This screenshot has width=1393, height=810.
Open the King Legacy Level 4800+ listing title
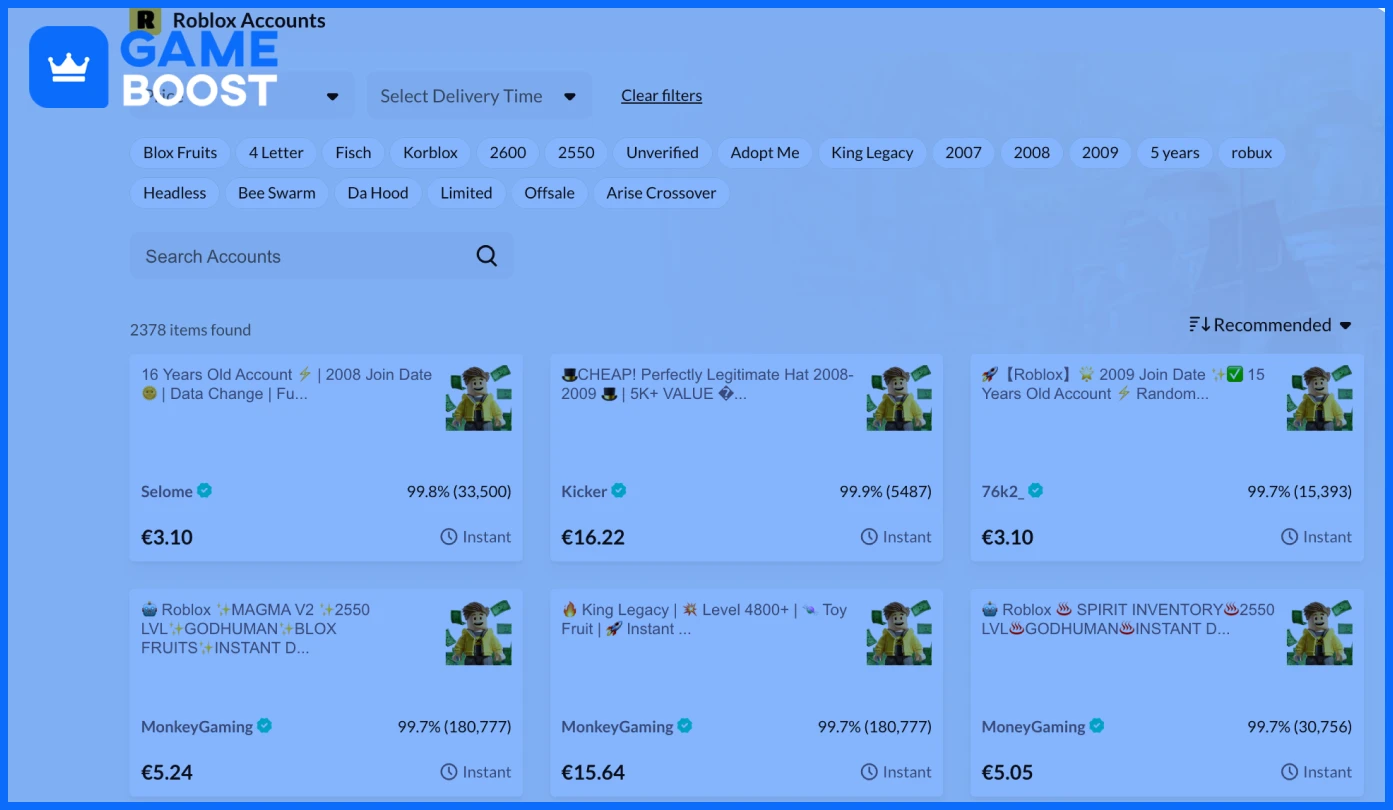point(704,619)
